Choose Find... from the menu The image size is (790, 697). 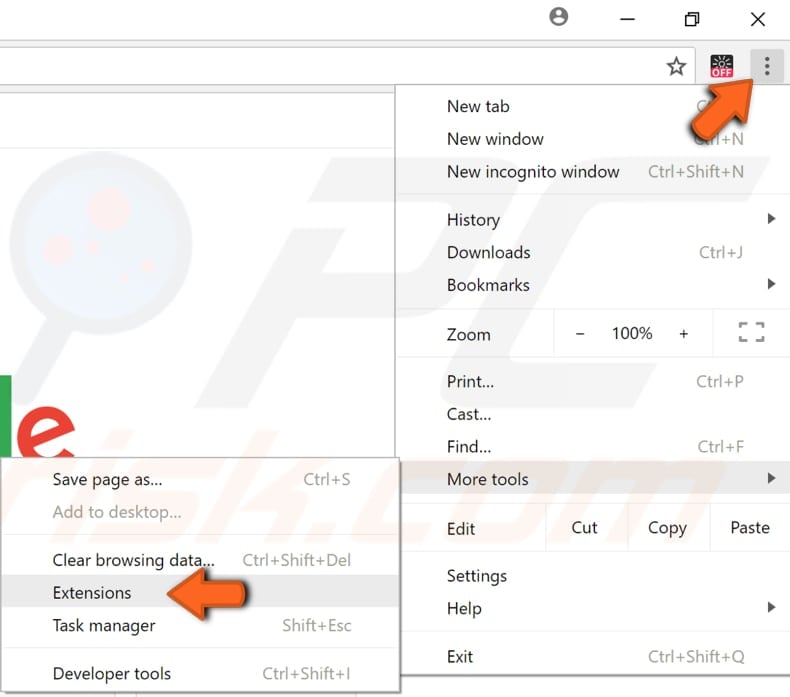(x=592, y=447)
